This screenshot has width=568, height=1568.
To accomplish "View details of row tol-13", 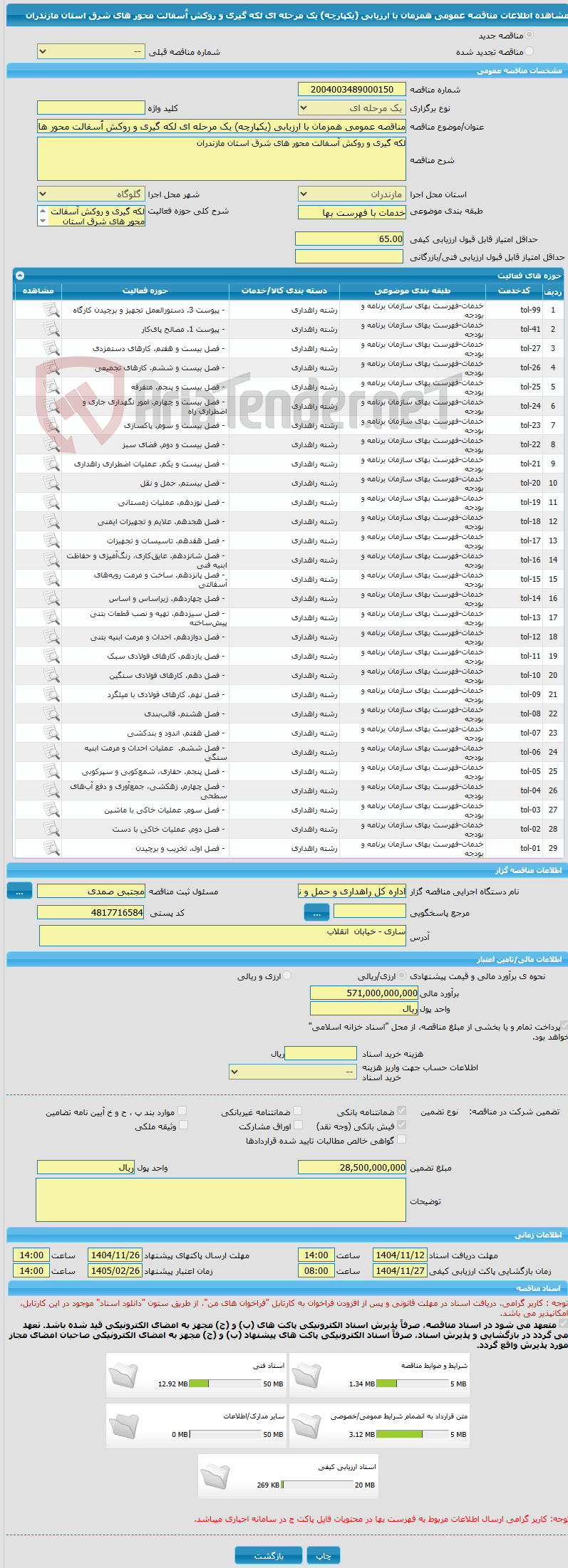I will (51, 617).
